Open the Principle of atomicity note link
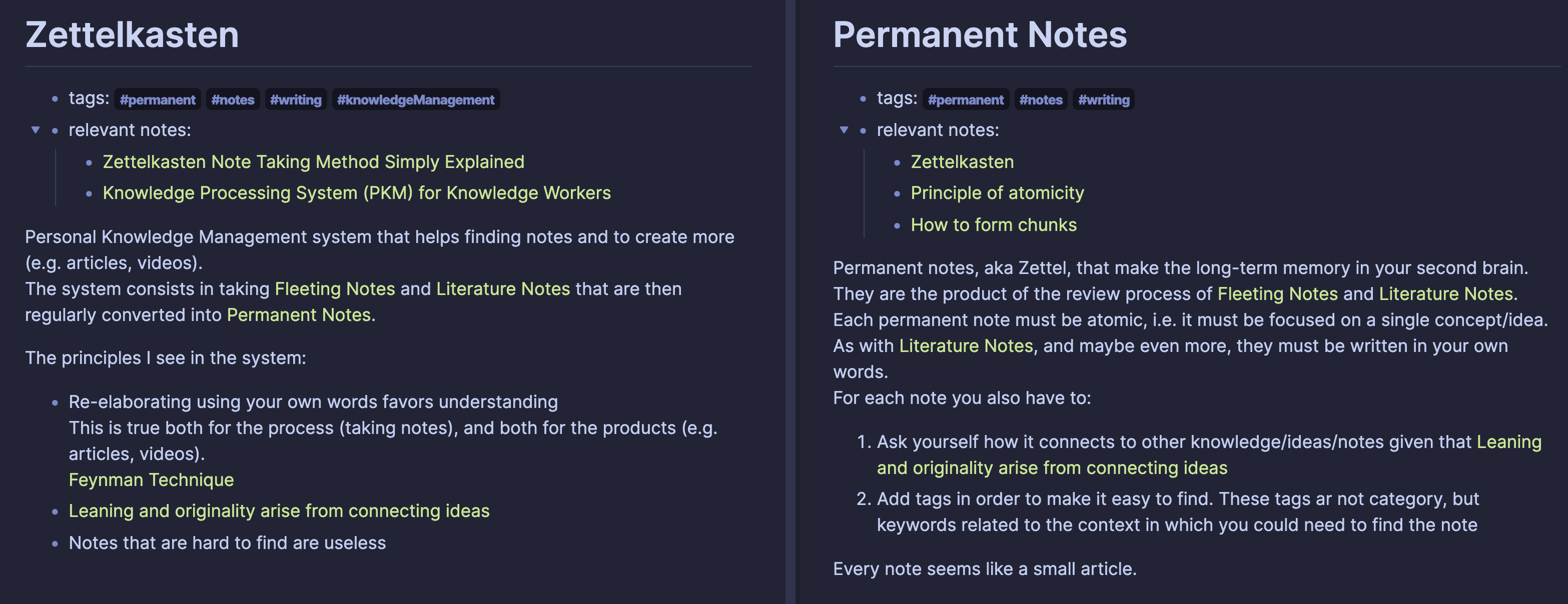 click(997, 193)
